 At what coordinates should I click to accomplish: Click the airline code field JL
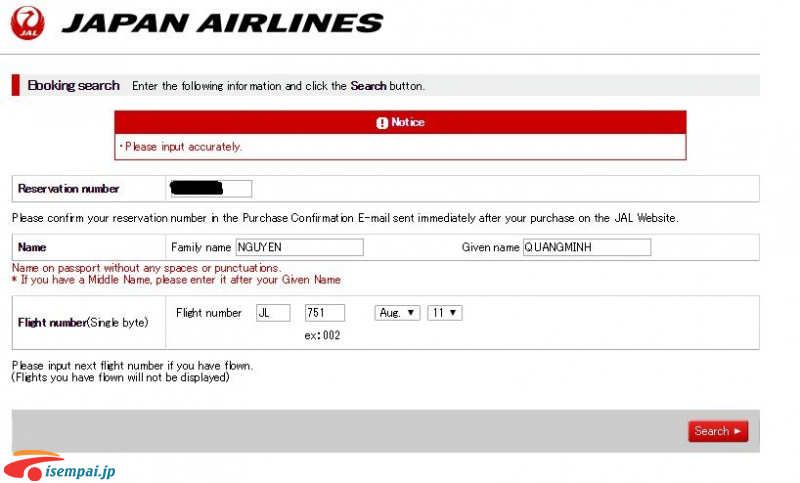tap(273, 313)
